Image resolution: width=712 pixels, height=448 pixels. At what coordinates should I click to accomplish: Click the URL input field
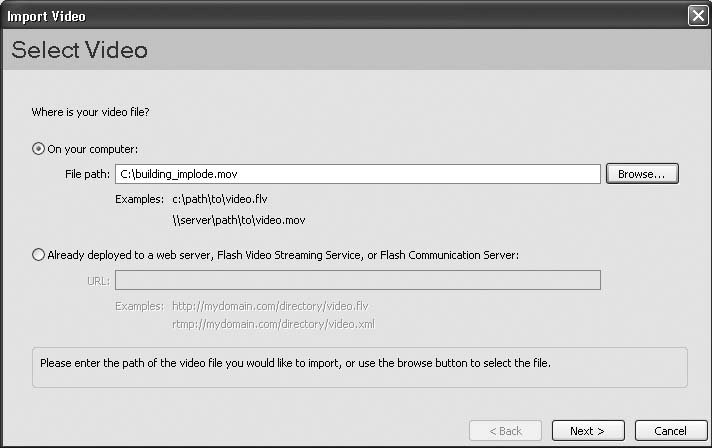coord(357,280)
